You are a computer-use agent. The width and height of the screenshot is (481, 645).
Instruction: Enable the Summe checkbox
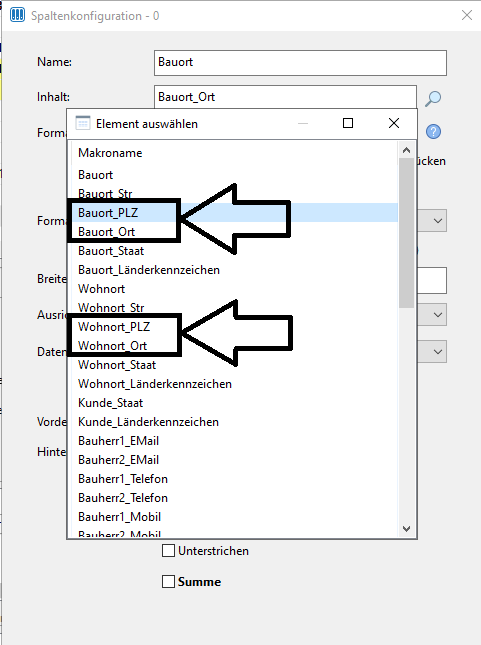click(168, 582)
